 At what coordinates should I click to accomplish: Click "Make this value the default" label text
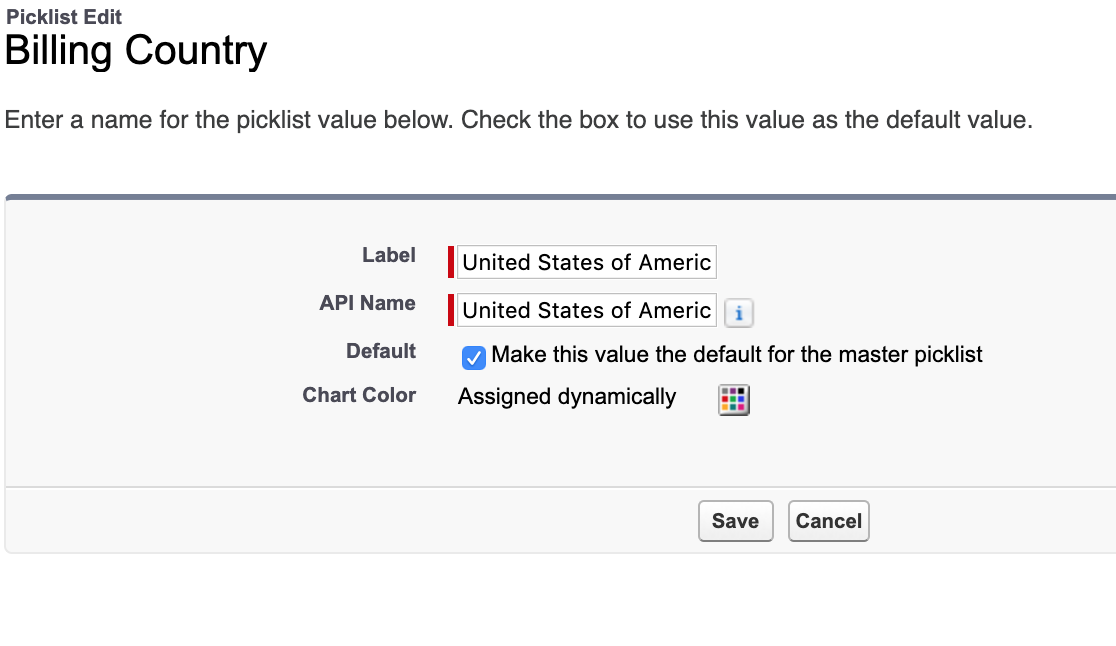coord(737,355)
